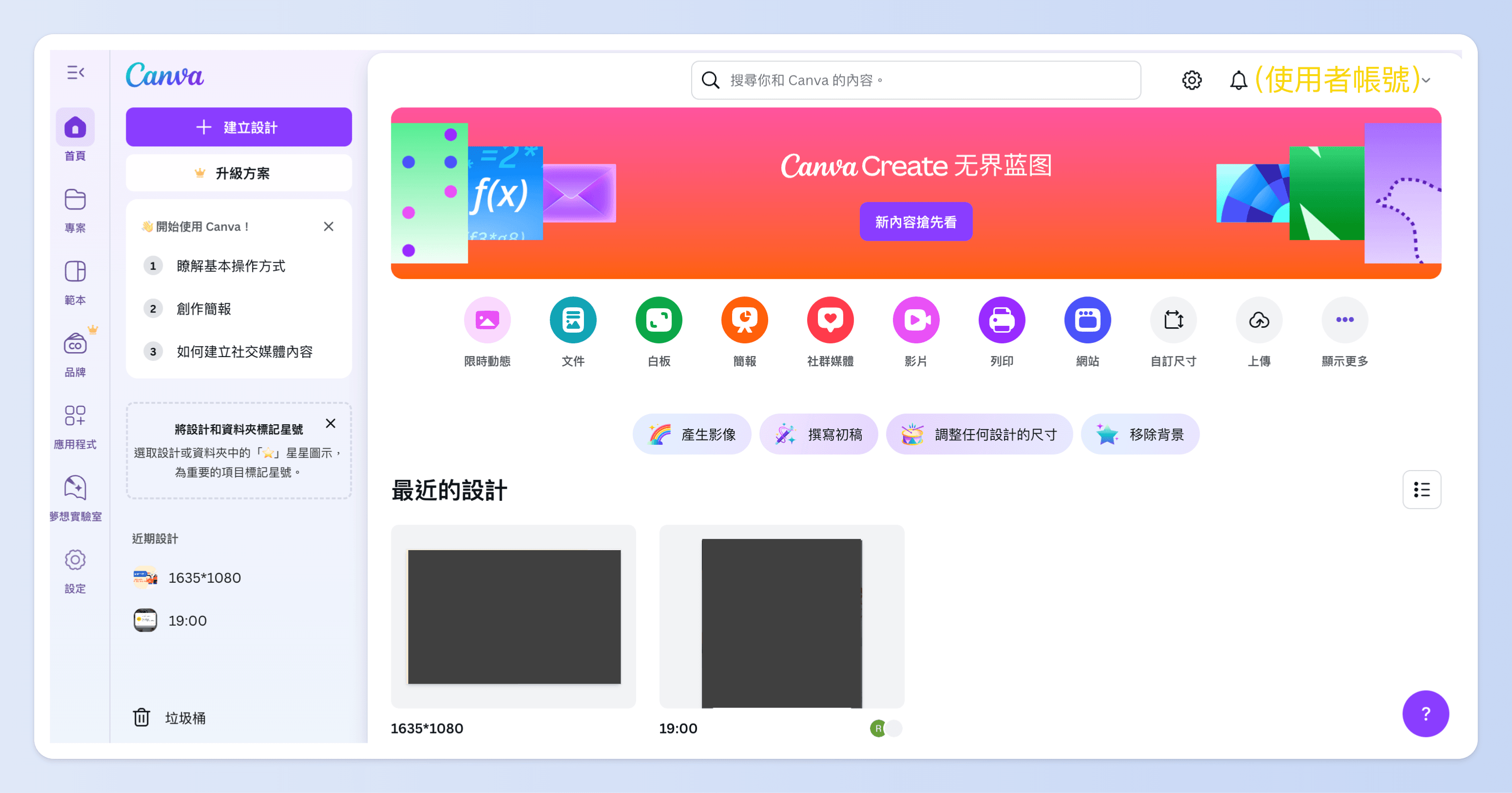Open 夢想實驗室 dream lab in sidebar
1512x793 pixels.
click(75, 498)
